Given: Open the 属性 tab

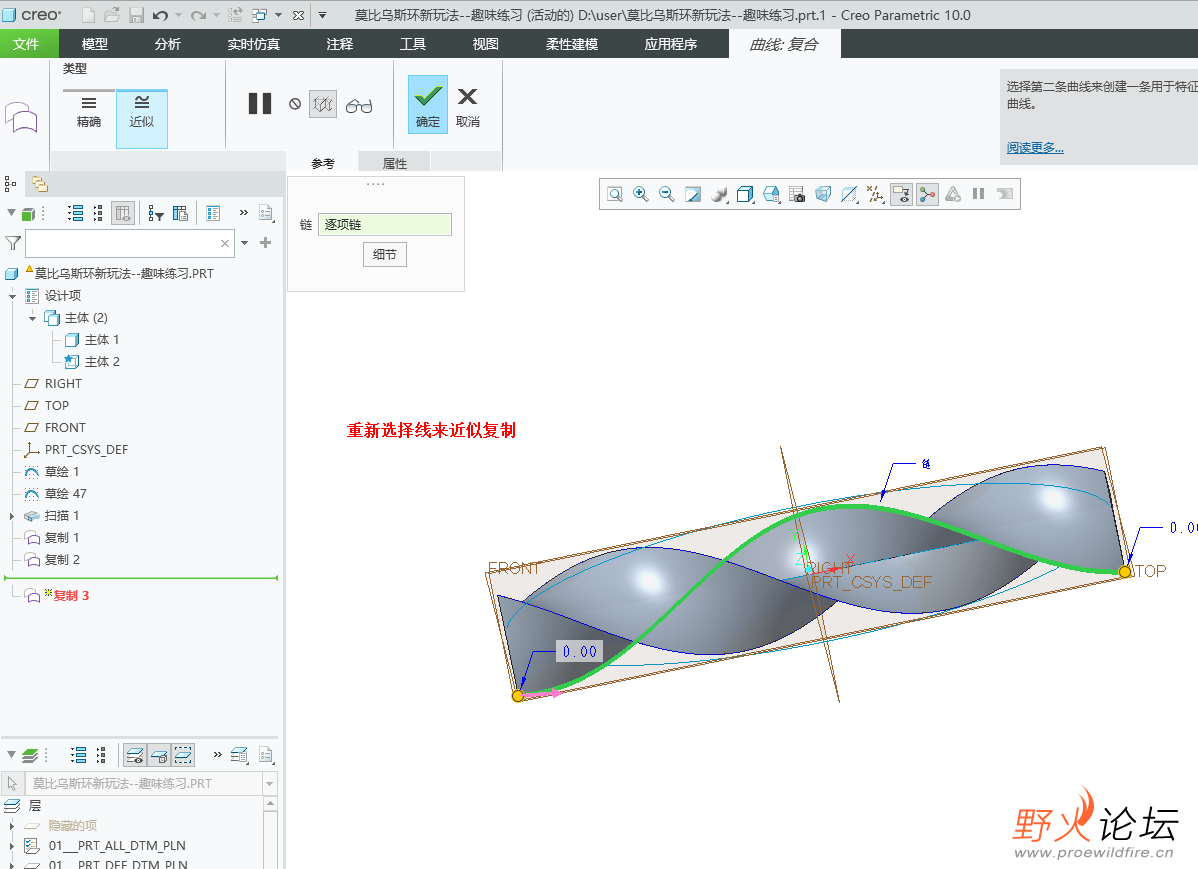Looking at the screenshot, I should (394, 163).
